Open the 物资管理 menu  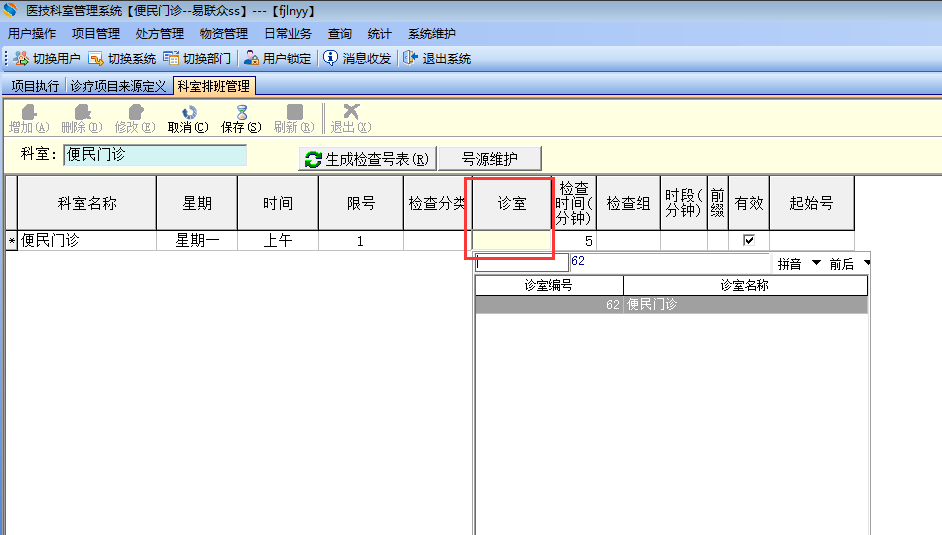(x=224, y=34)
